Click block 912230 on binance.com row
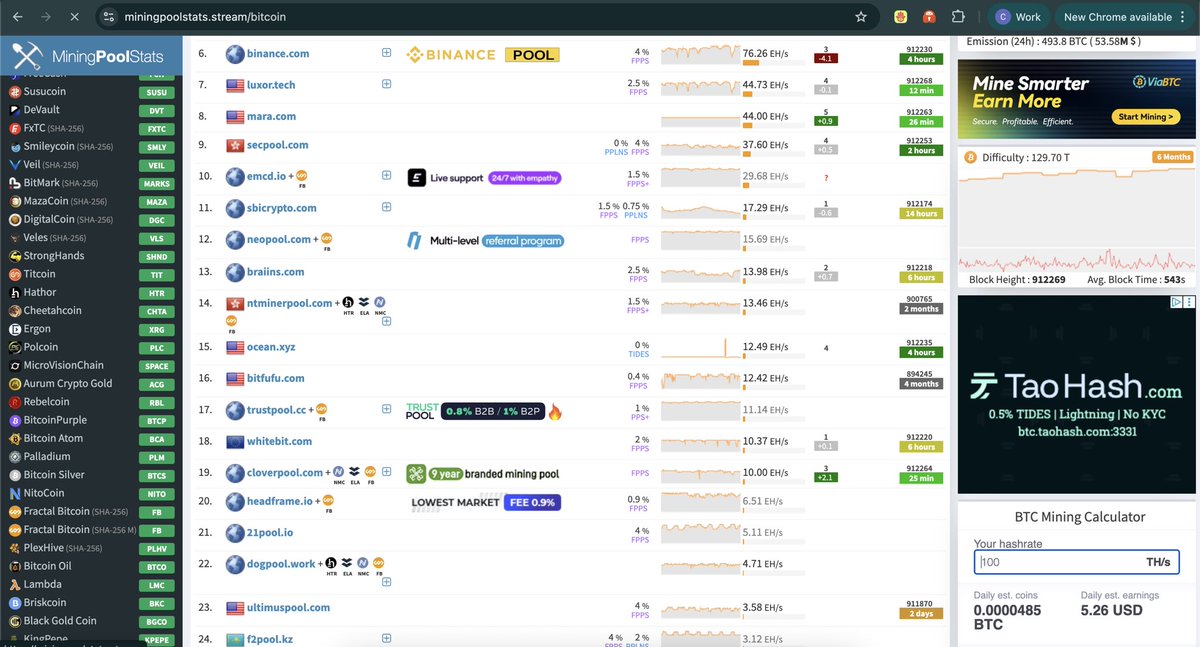Image resolution: width=1200 pixels, height=647 pixels. click(920, 49)
